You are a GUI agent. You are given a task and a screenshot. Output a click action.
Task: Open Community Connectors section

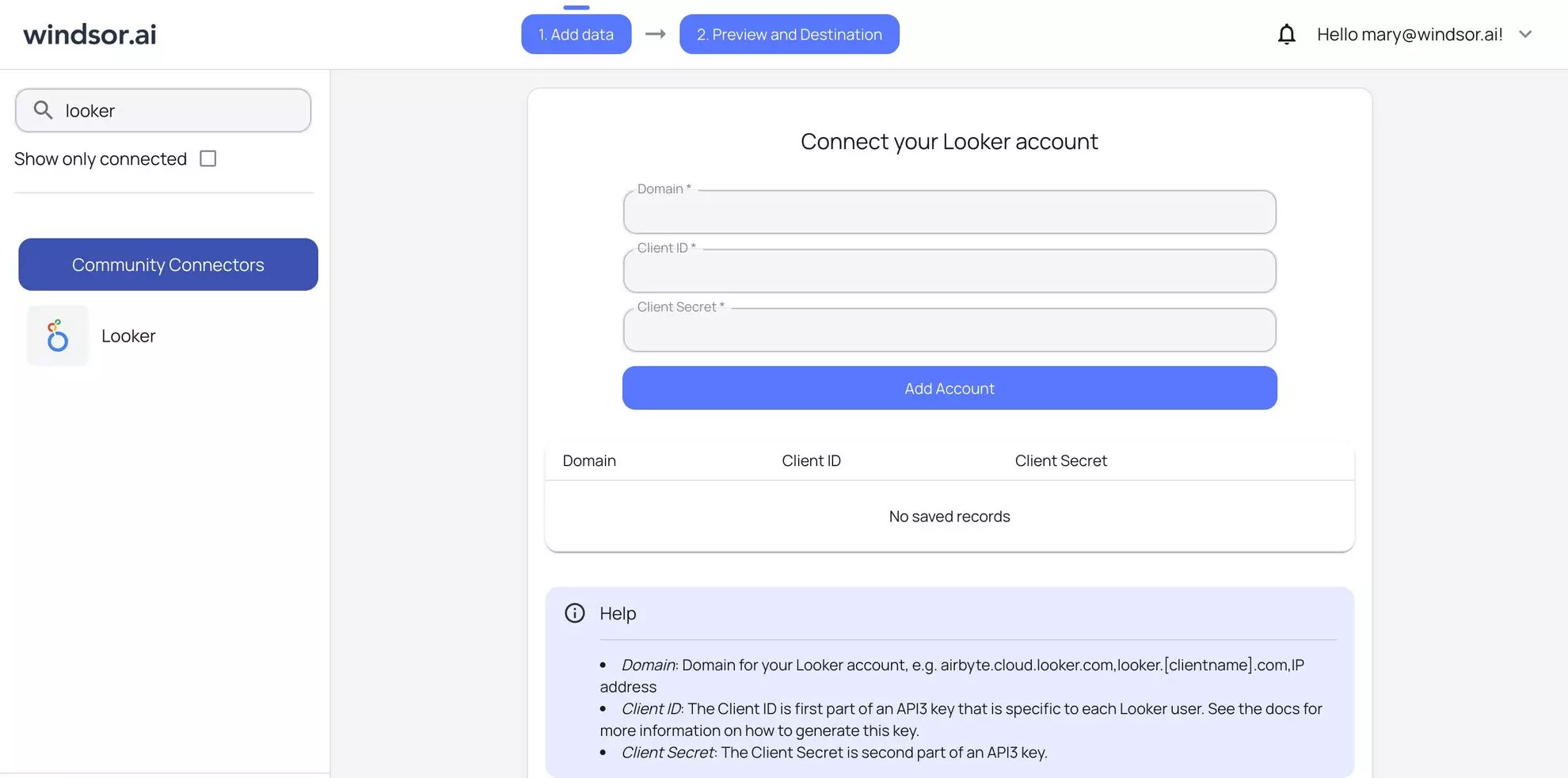(x=168, y=265)
